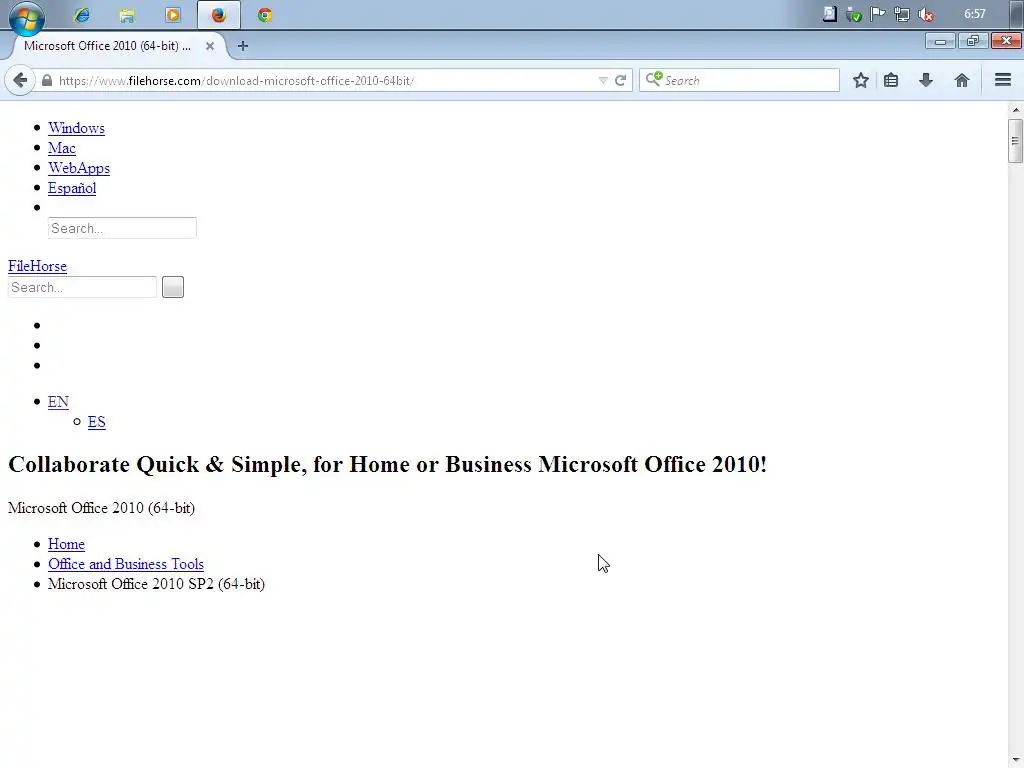Open URL history dropdown arrow

point(603,80)
